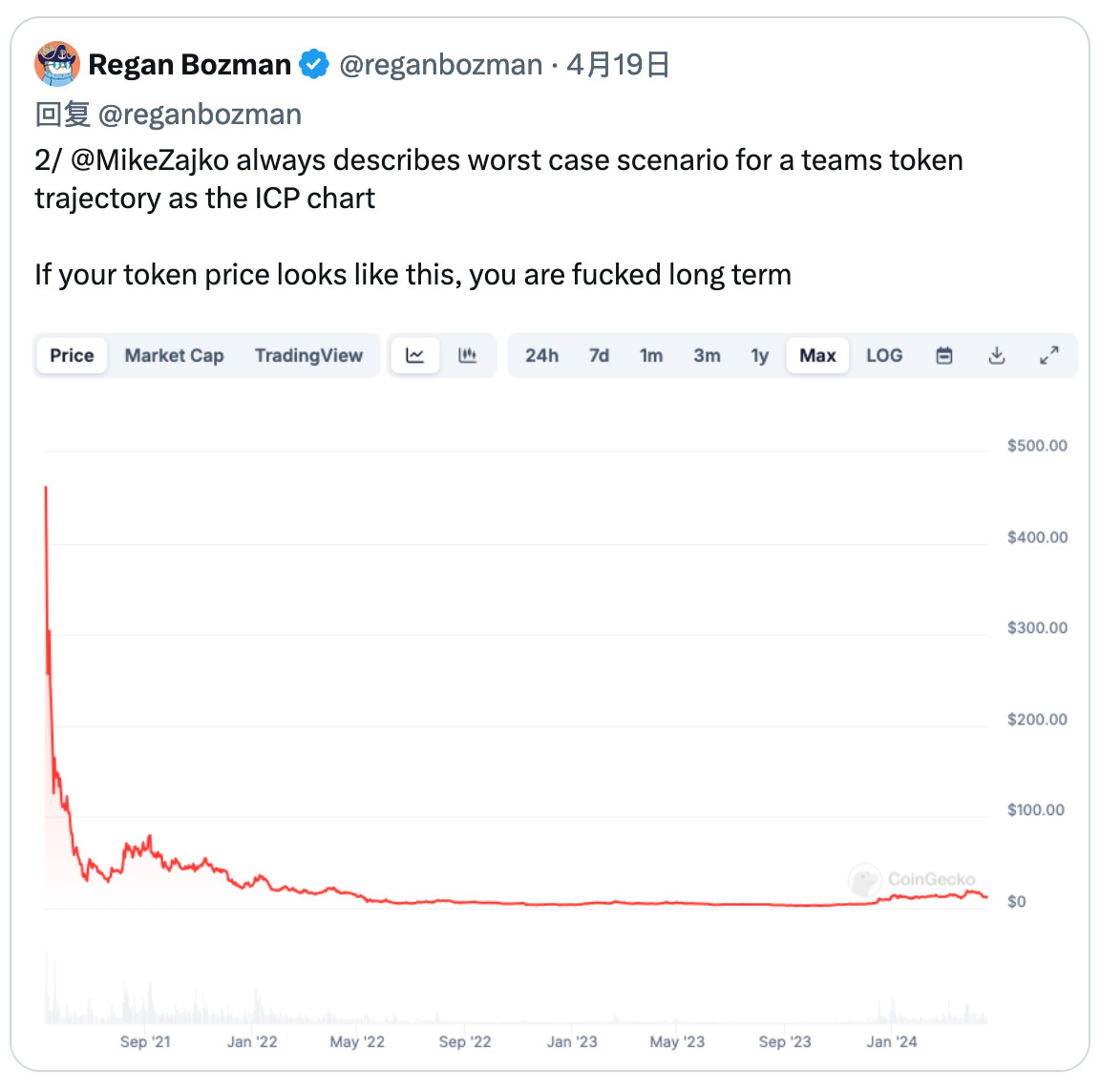Switch price axis to 24h range

coord(541,354)
